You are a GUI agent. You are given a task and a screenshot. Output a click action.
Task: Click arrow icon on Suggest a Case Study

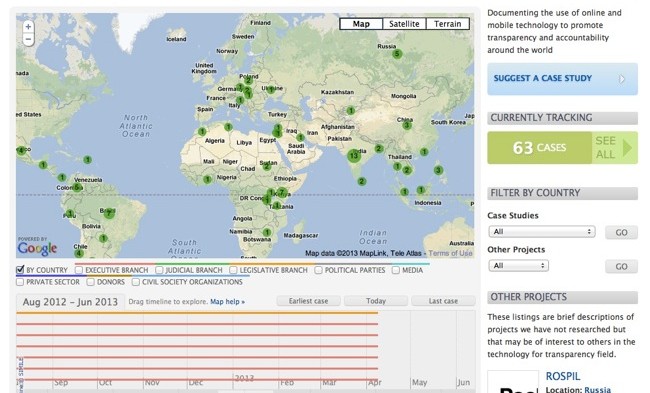[x=621, y=79]
